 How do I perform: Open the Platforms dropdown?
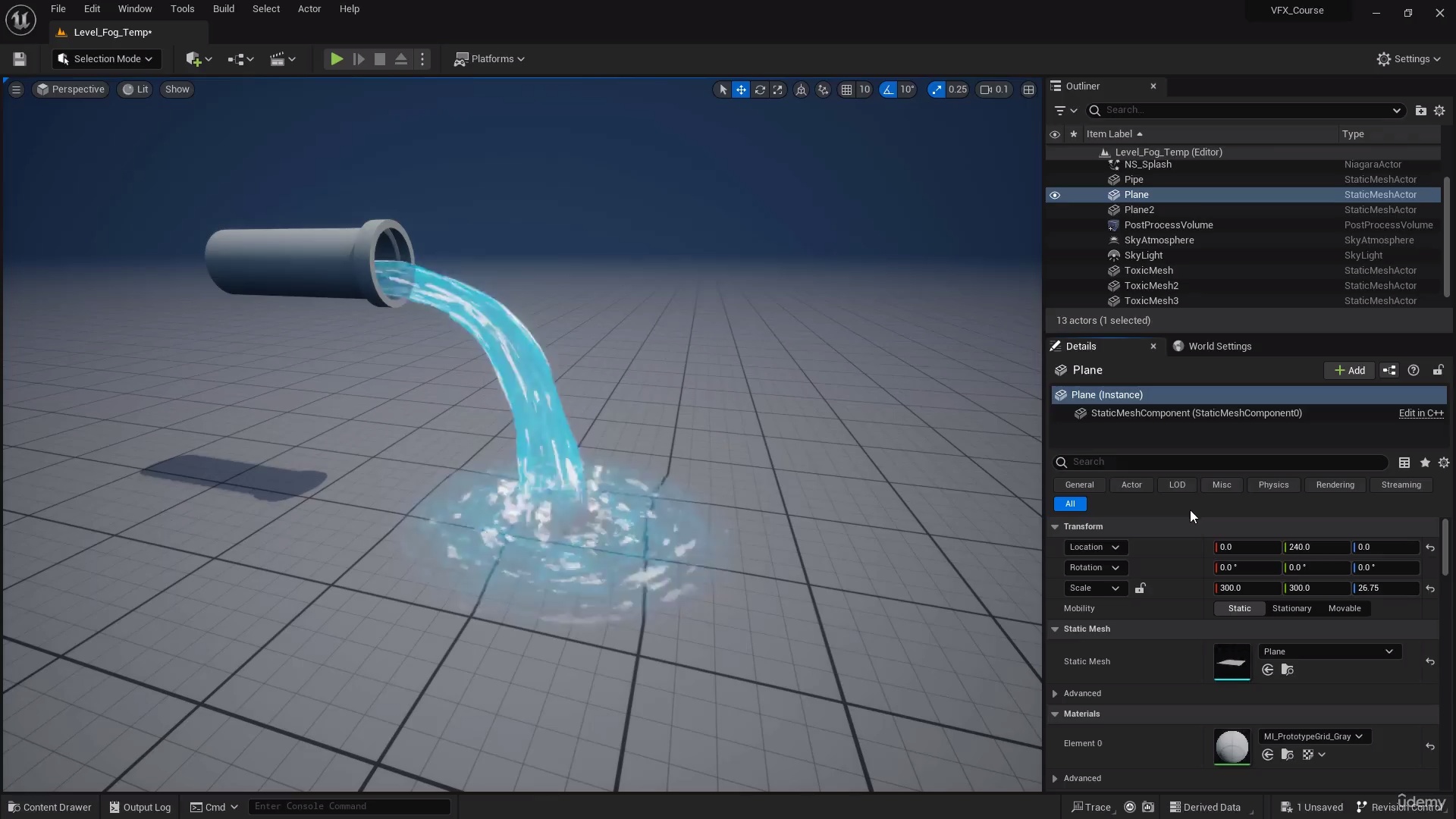click(x=489, y=58)
